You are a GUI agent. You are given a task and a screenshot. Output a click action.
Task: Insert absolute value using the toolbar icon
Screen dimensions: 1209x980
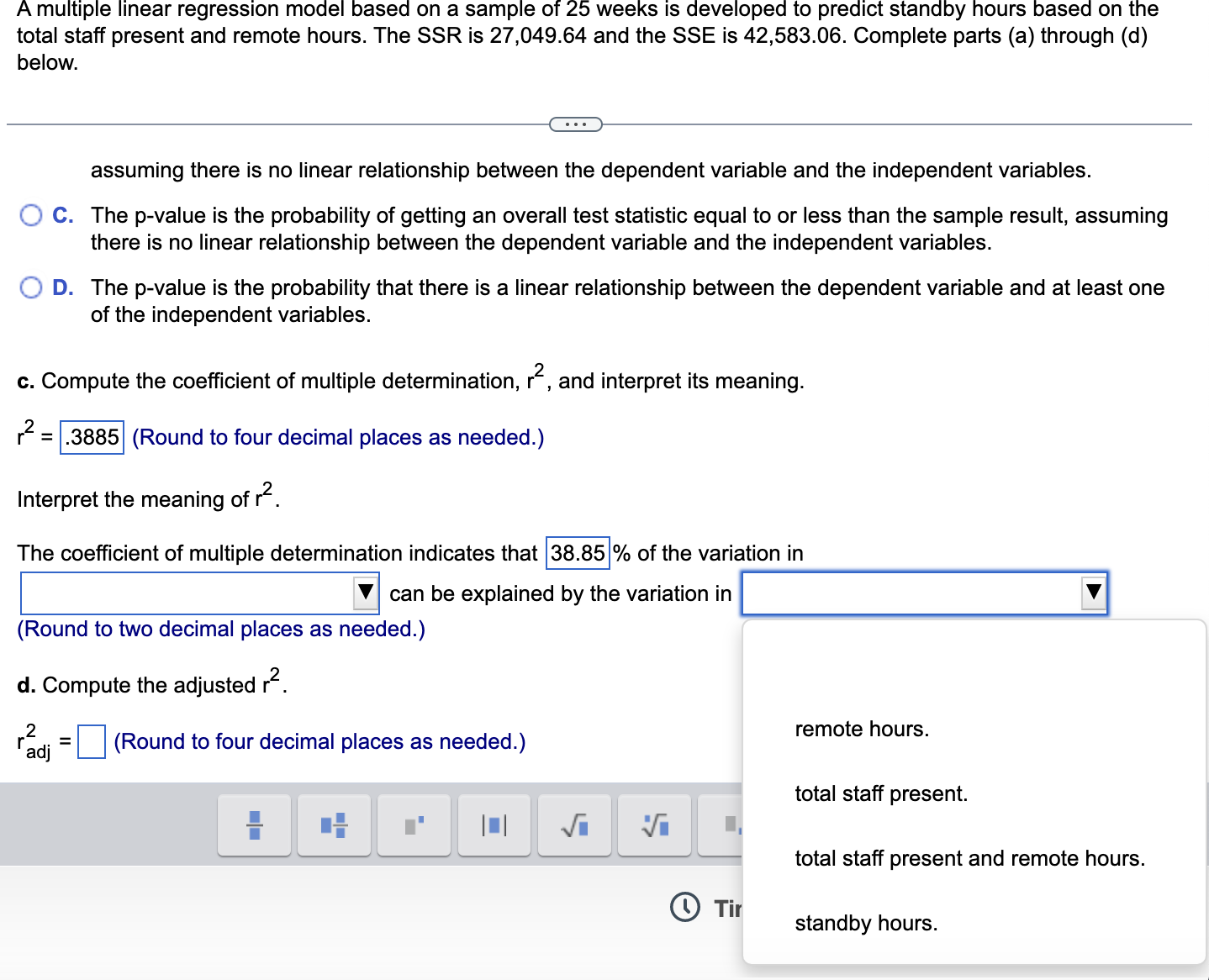[x=494, y=825]
